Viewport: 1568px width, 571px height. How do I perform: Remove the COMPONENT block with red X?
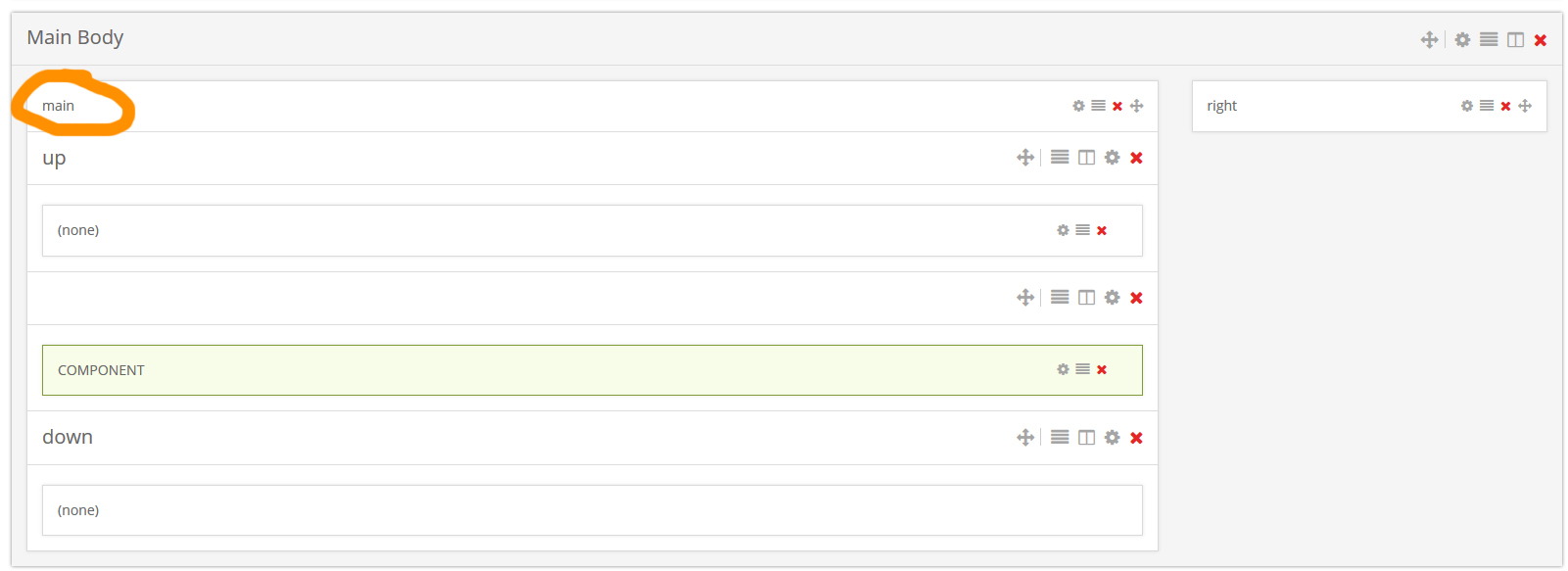click(x=1102, y=369)
